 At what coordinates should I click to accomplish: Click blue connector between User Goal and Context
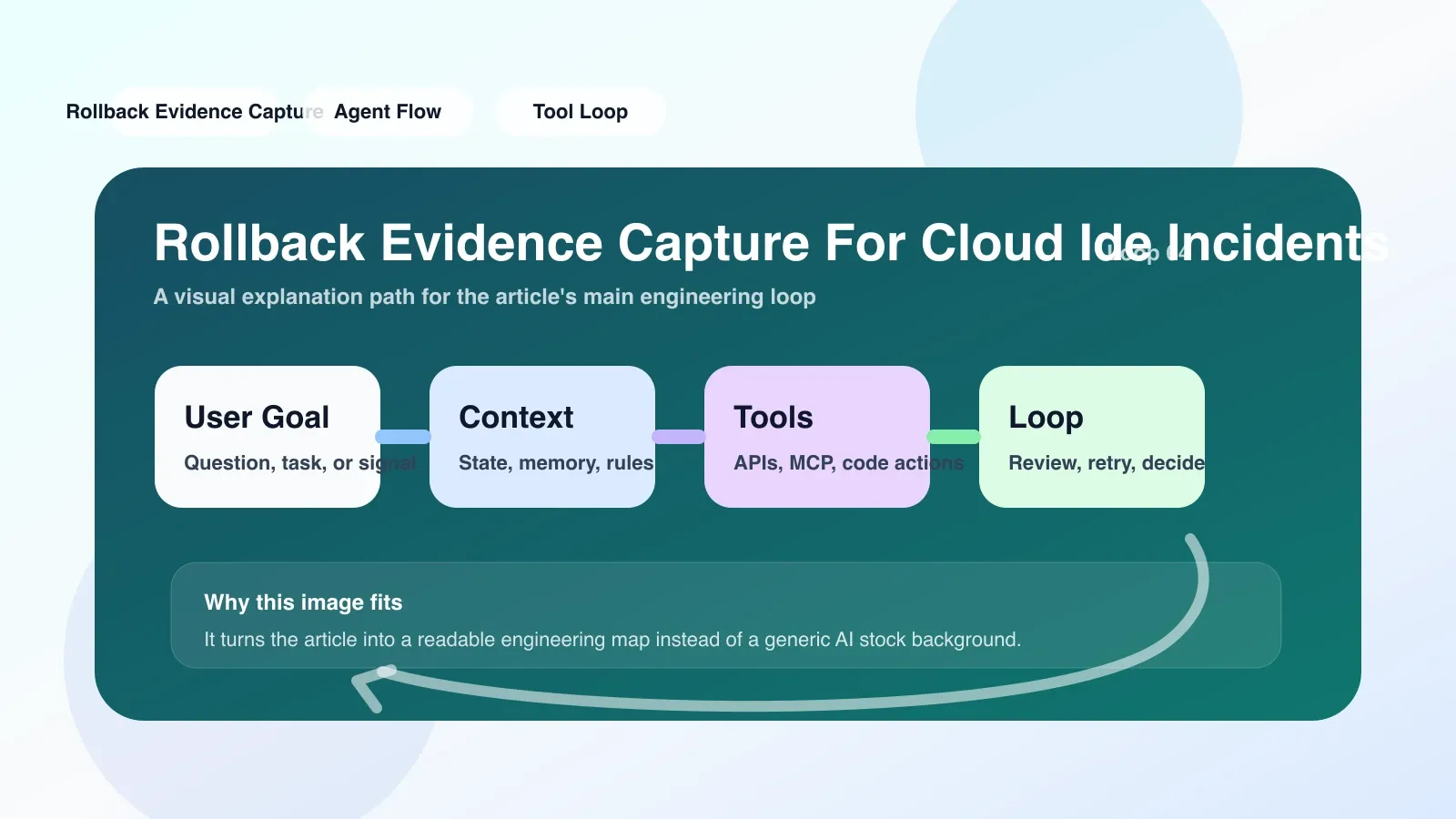coord(403,437)
